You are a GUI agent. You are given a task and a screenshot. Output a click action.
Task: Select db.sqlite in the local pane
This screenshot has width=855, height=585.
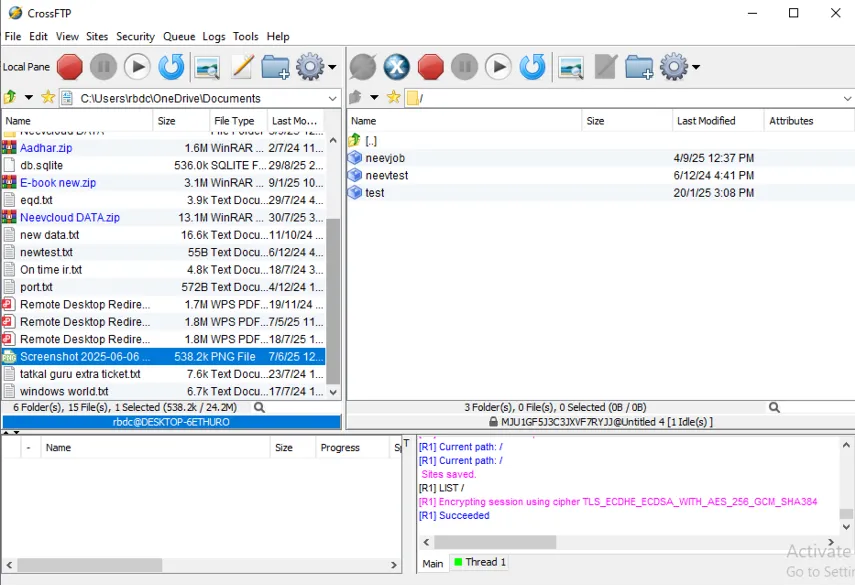point(164,165)
